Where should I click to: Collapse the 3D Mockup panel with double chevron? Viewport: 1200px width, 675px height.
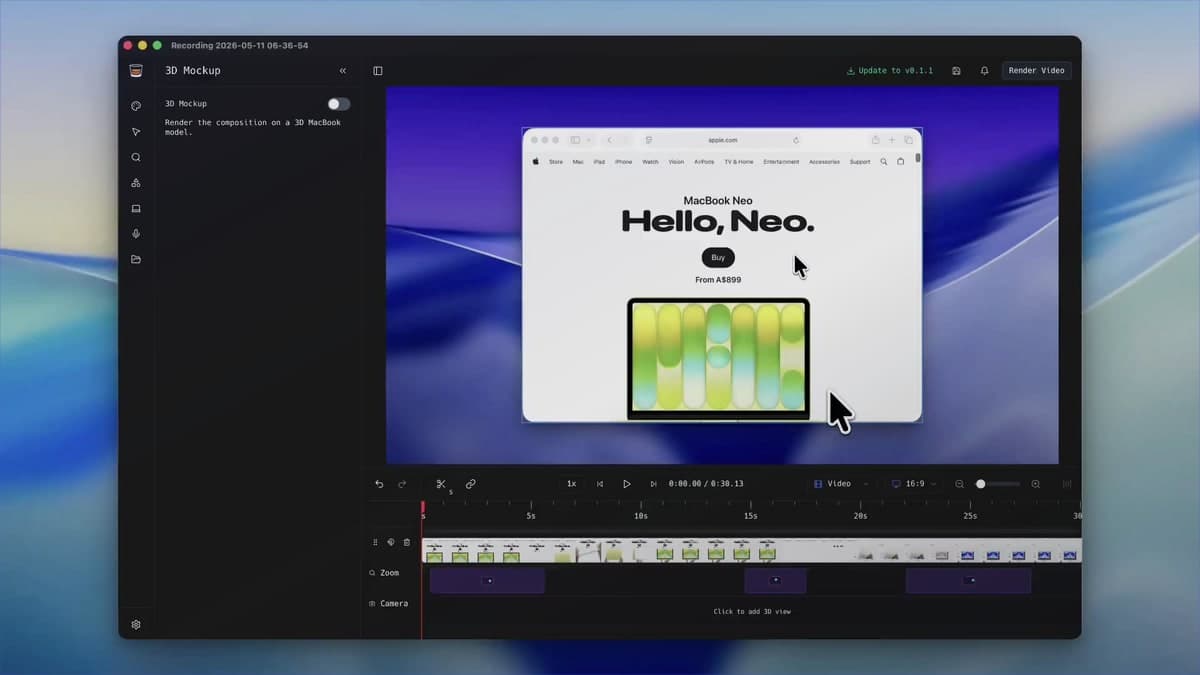(x=343, y=71)
